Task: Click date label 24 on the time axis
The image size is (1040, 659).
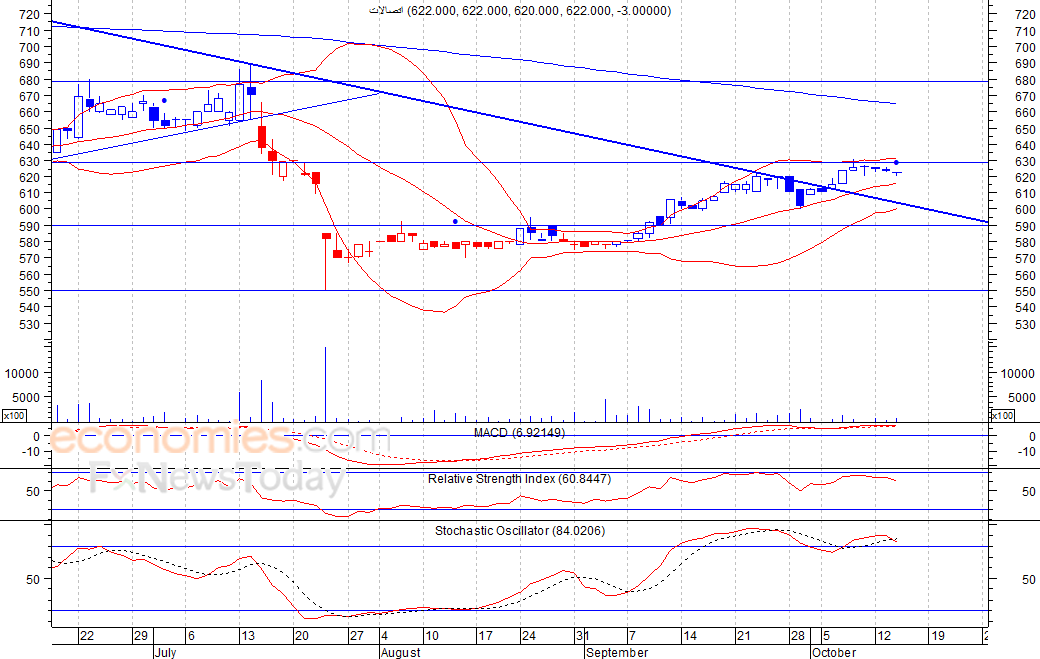Action: [529, 636]
